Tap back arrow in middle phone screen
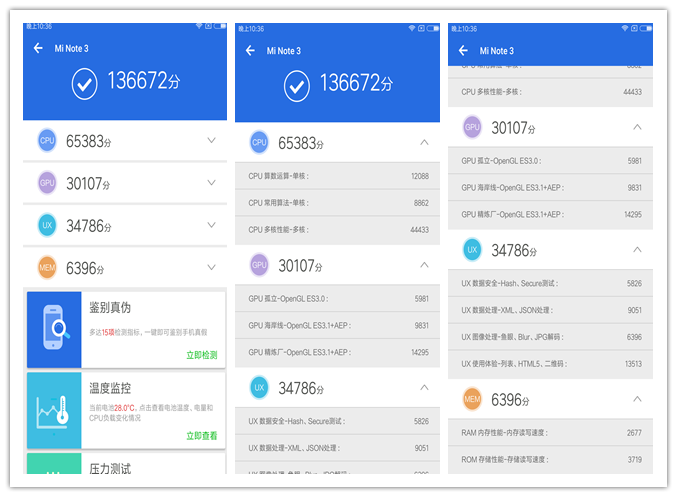Image resolution: width=677 pixels, height=497 pixels. tap(250, 51)
